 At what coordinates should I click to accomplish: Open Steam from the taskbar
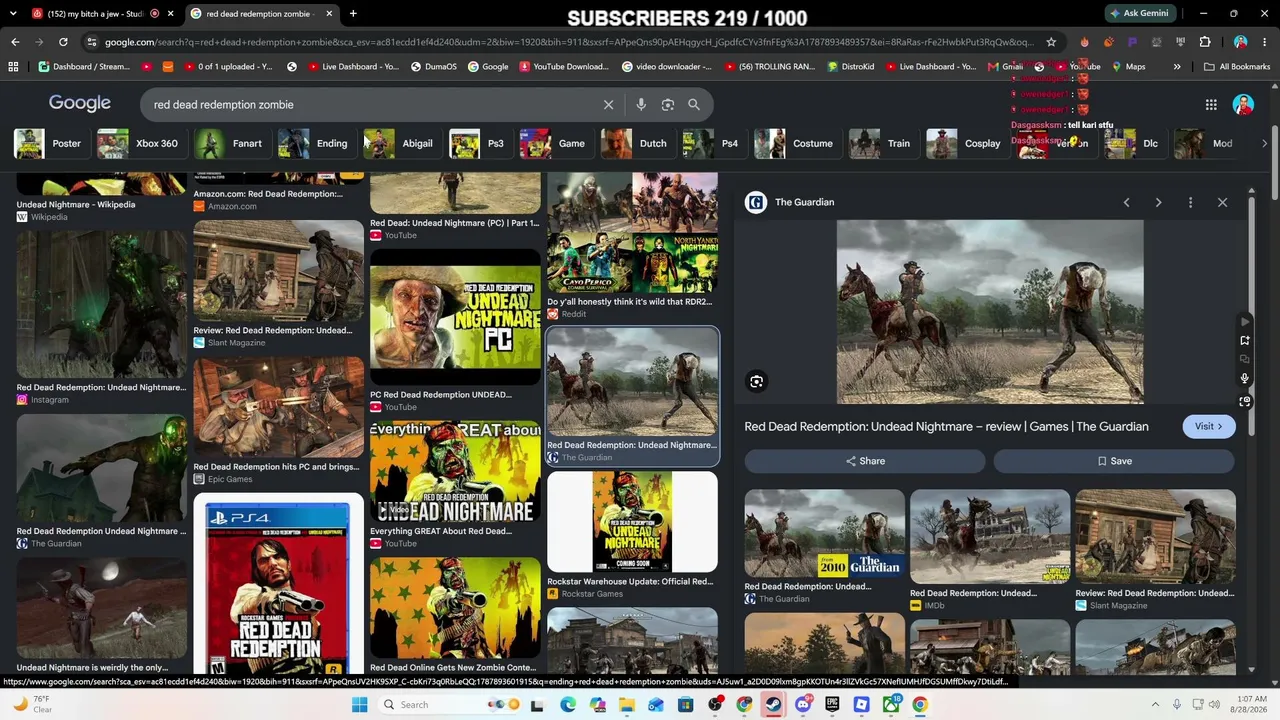click(773, 705)
